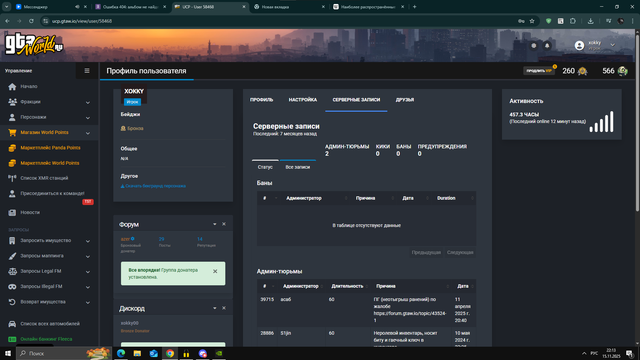This screenshot has height=360, width=640.
Task: Sort Админ-тюрьмы table by Длительность column
Action: pos(347,287)
